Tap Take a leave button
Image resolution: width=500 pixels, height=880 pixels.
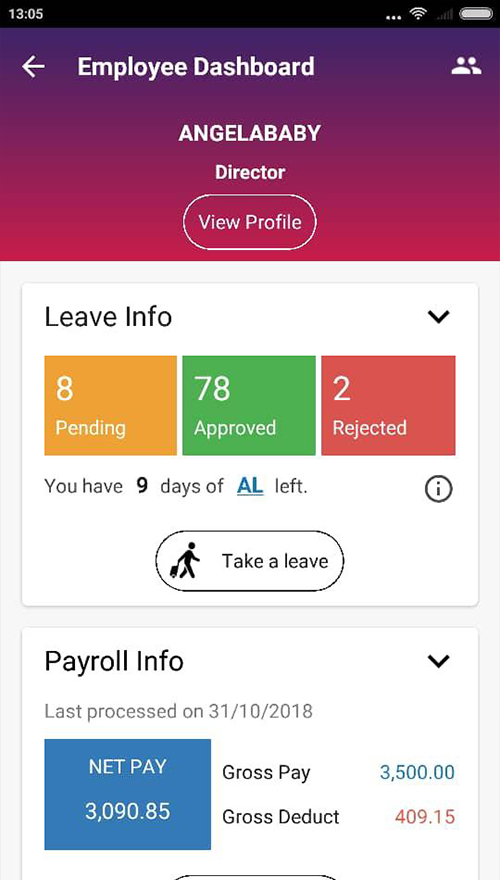pos(250,561)
